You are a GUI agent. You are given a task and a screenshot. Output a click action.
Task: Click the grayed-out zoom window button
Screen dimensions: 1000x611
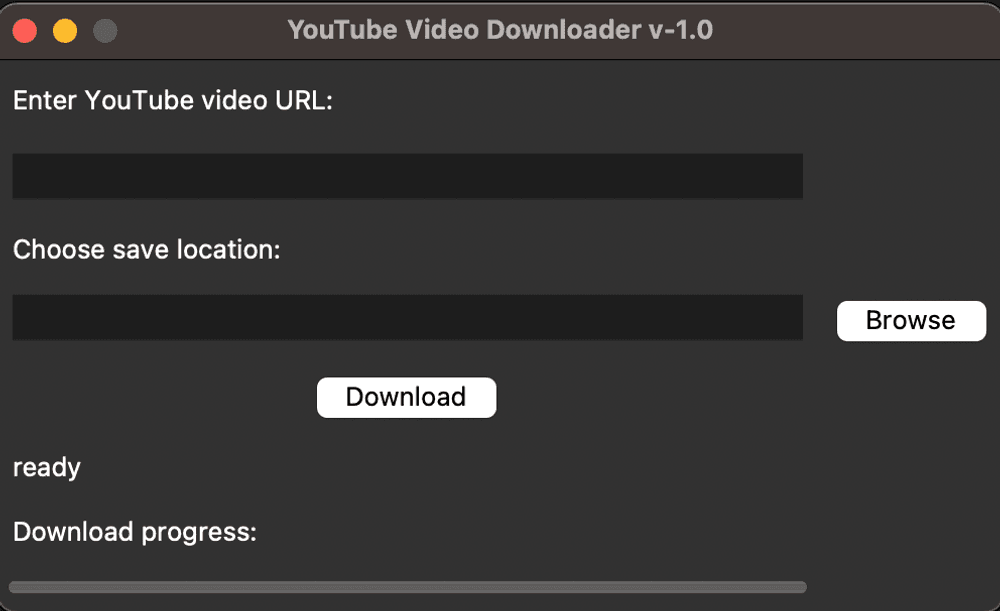tap(105, 31)
